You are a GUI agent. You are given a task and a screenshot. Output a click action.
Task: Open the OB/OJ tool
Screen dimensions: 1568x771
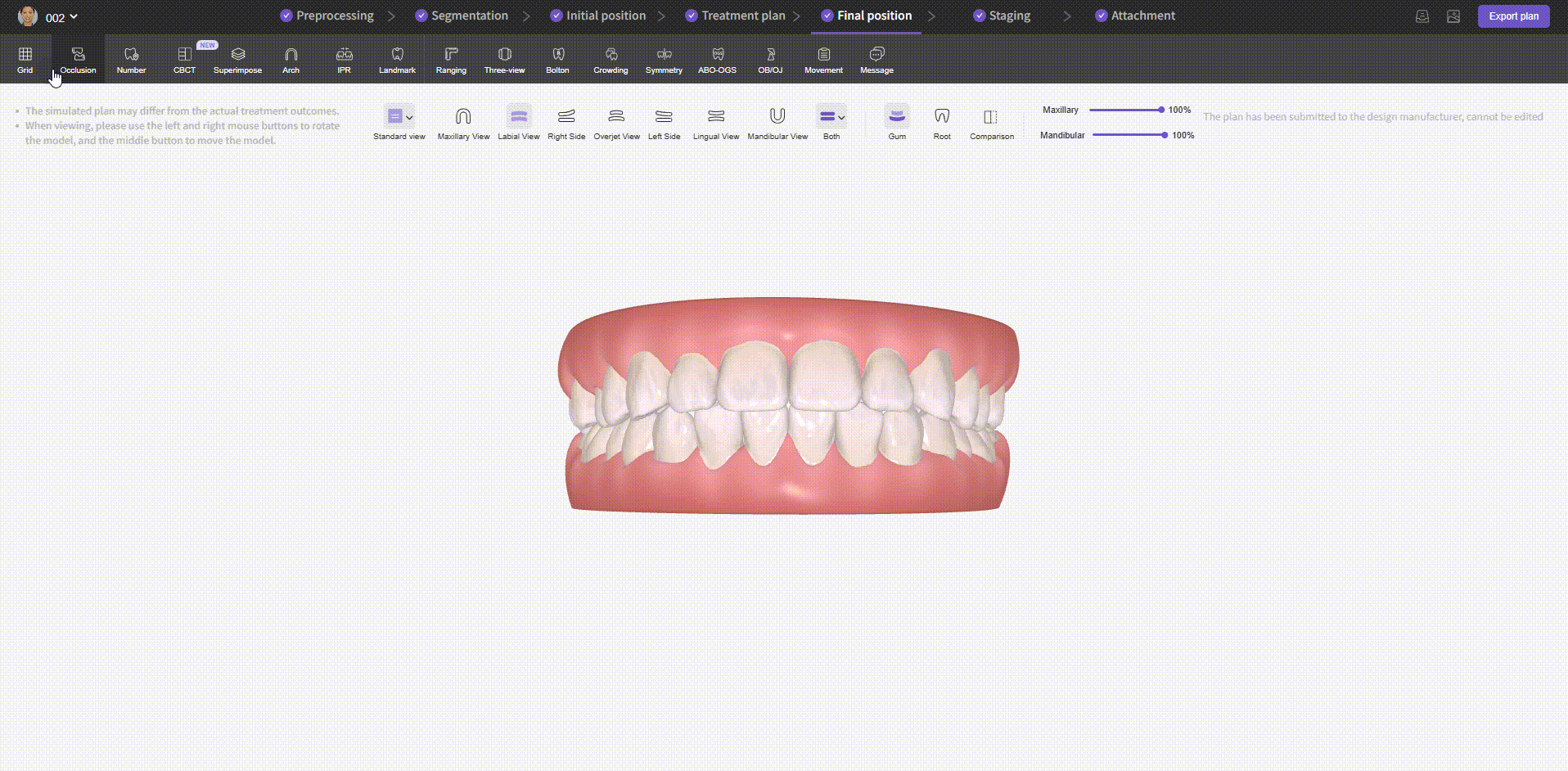(x=770, y=61)
